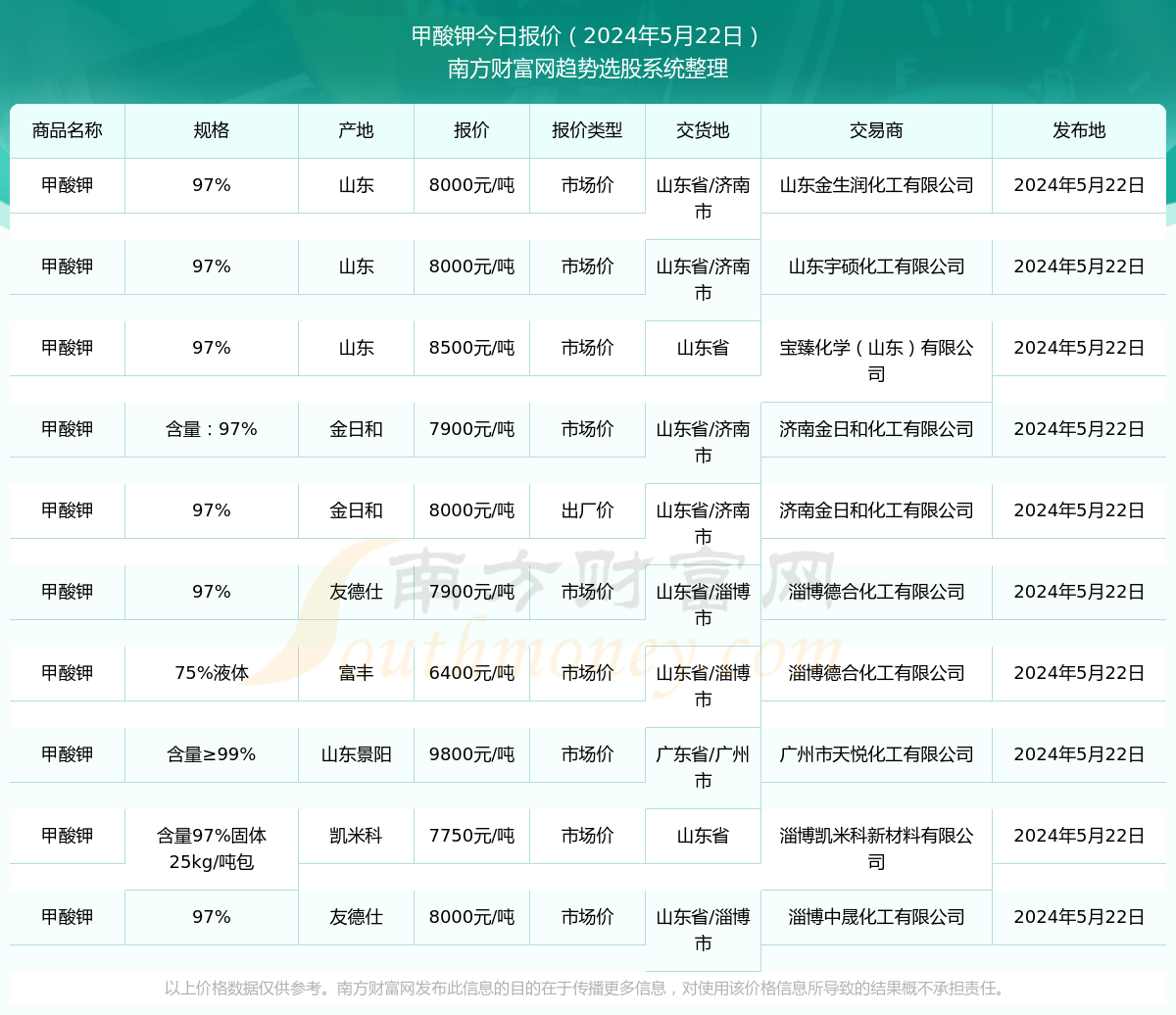1176x1015 pixels.
Task: Select 8000元/吨 in the 淄博中晟 row
Action: [x=471, y=917]
